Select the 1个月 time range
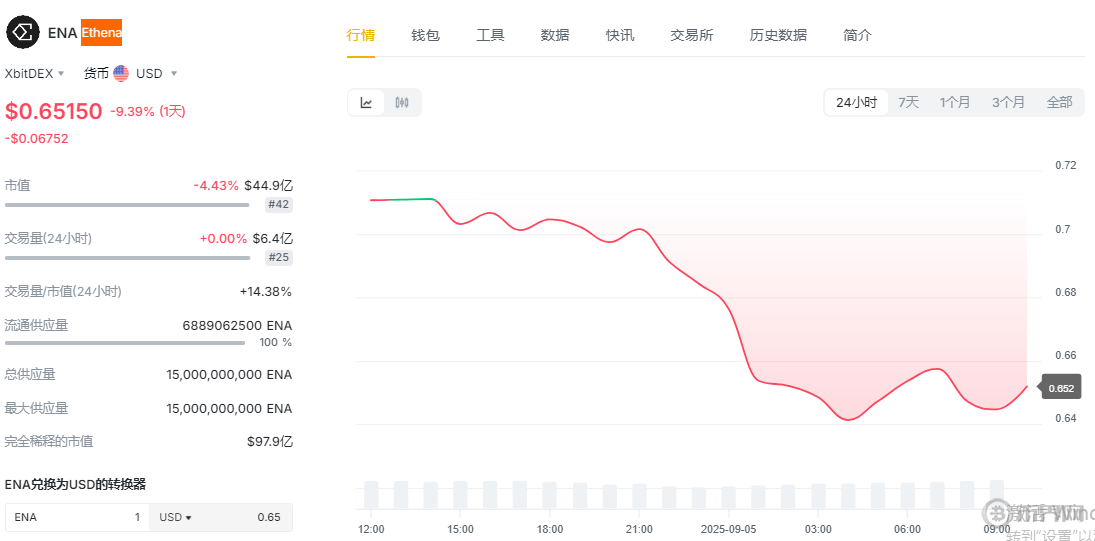1095x541 pixels. click(955, 103)
